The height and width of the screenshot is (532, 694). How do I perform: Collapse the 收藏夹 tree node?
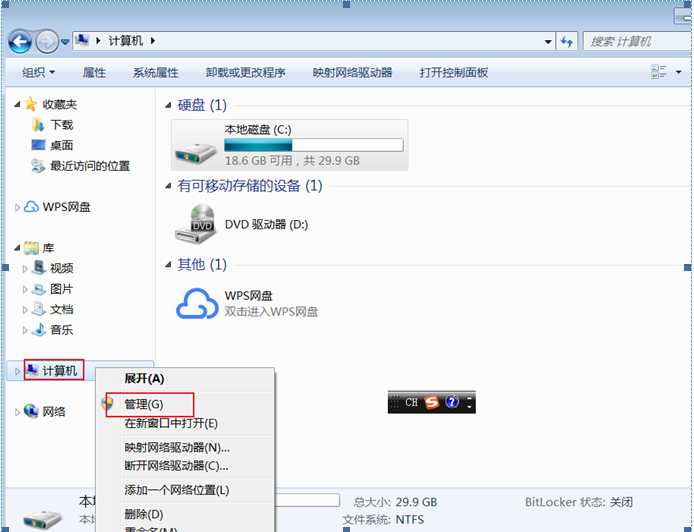tap(17, 104)
